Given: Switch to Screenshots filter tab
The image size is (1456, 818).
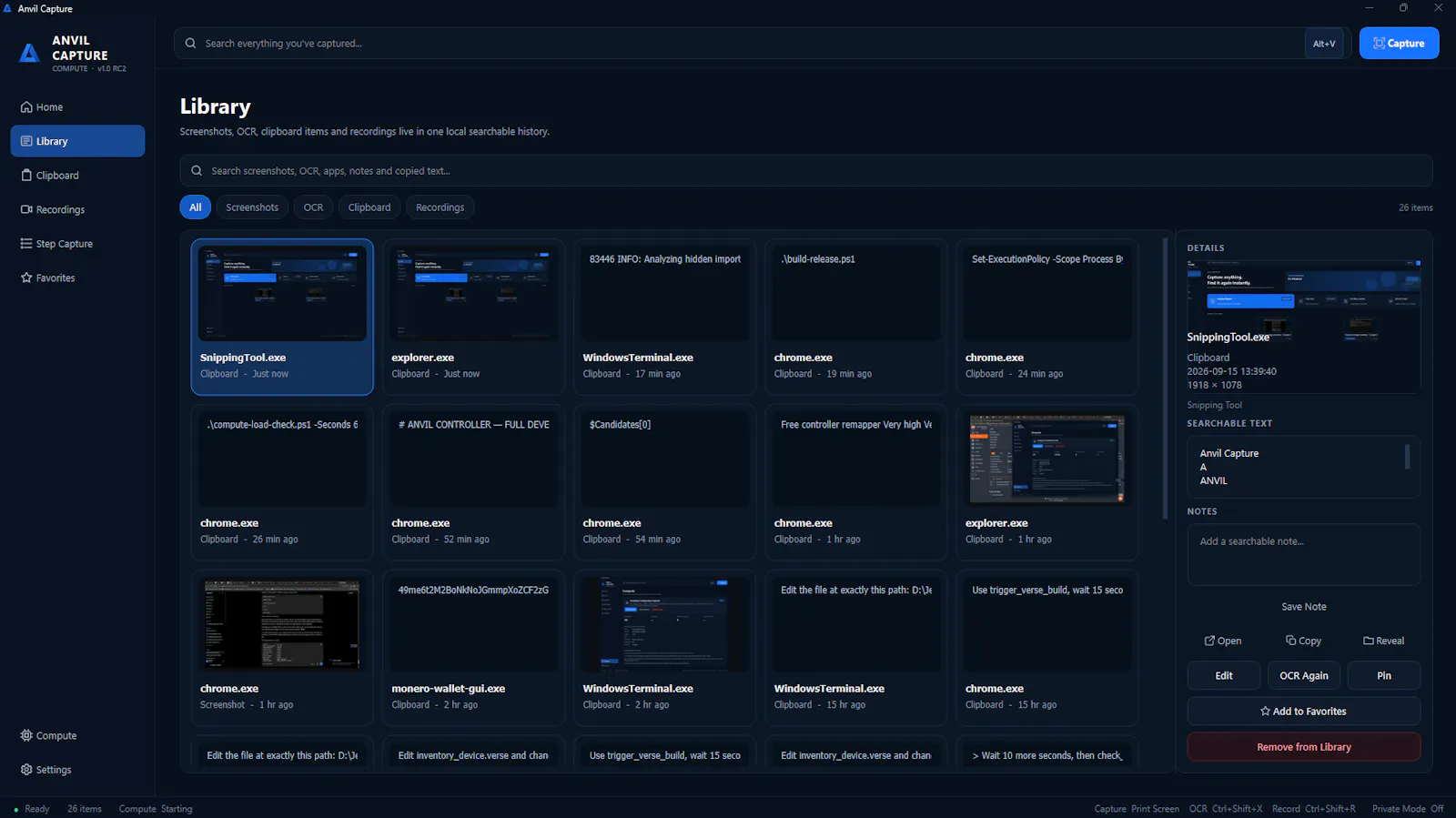Looking at the screenshot, I should pyautogui.click(x=252, y=207).
